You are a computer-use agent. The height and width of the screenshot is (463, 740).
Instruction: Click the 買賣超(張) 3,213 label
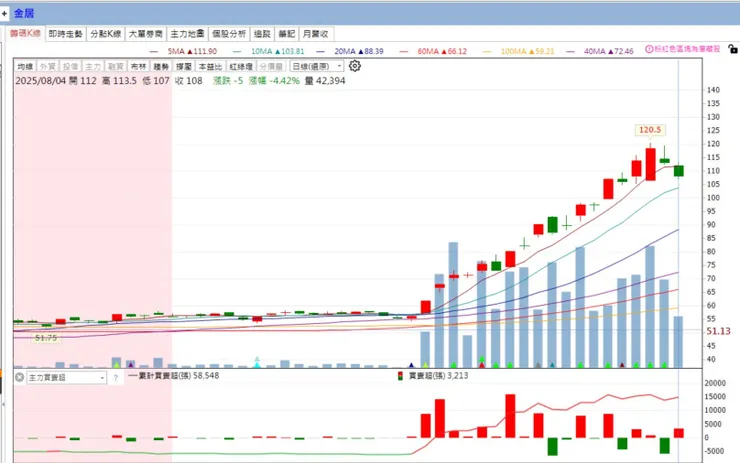(438, 376)
